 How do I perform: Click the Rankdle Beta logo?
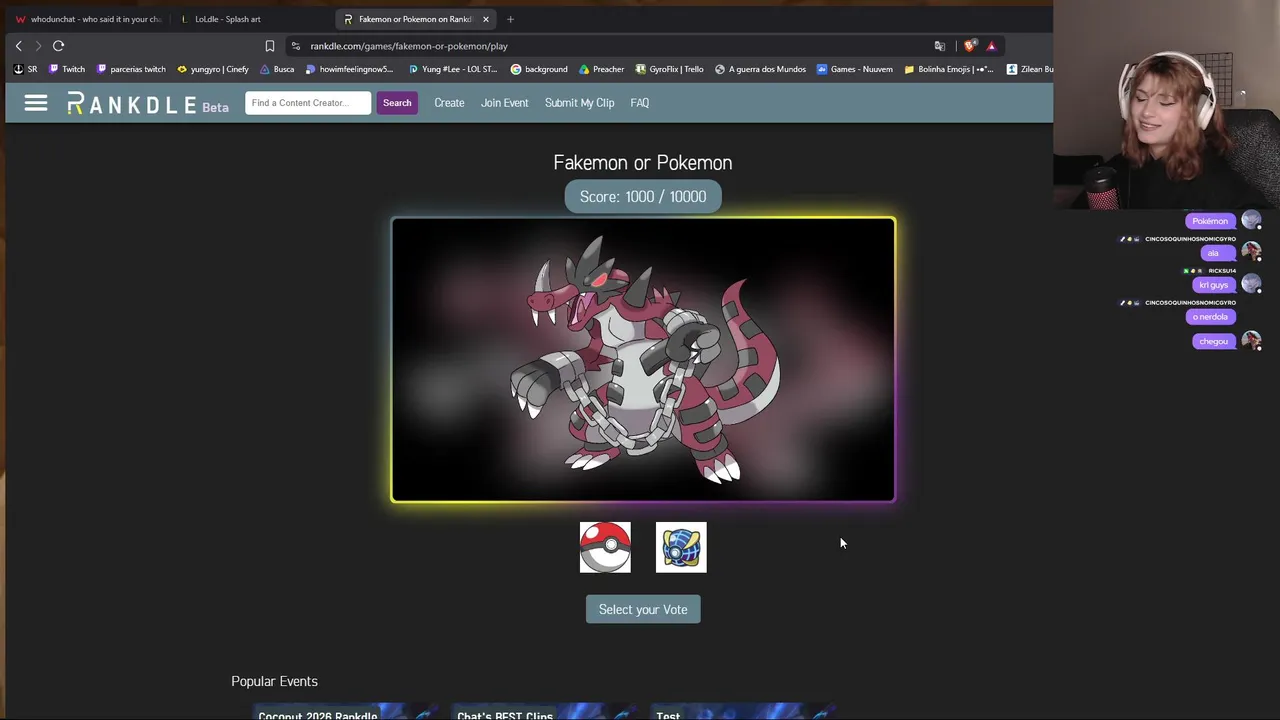[x=148, y=103]
